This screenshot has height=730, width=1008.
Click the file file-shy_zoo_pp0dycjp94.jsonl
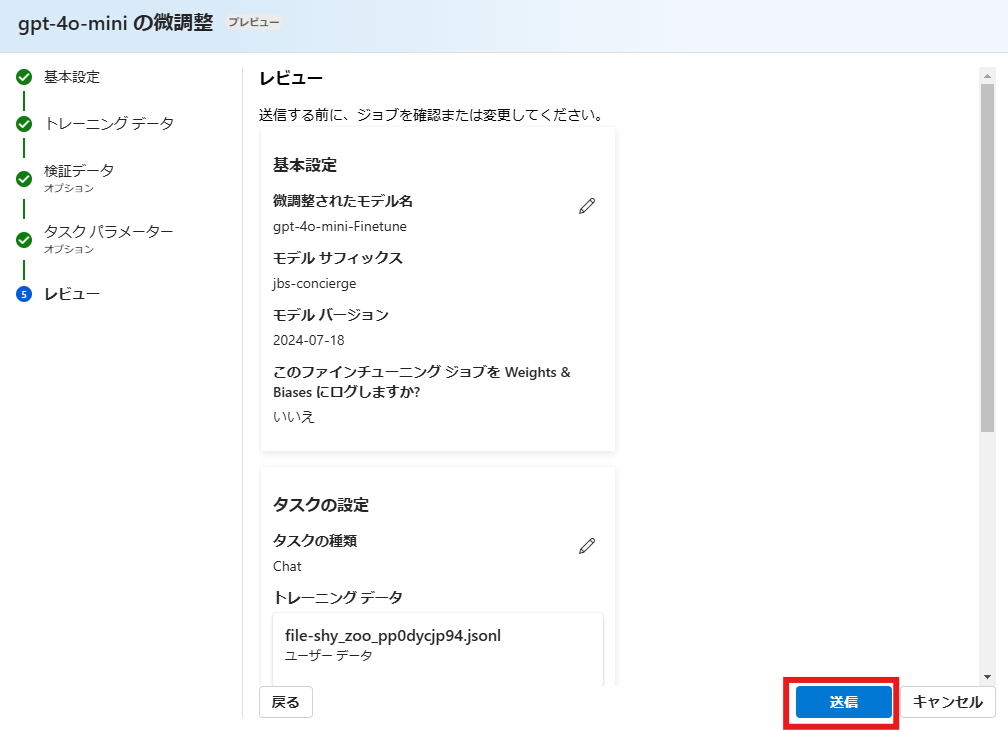click(393, 636)
